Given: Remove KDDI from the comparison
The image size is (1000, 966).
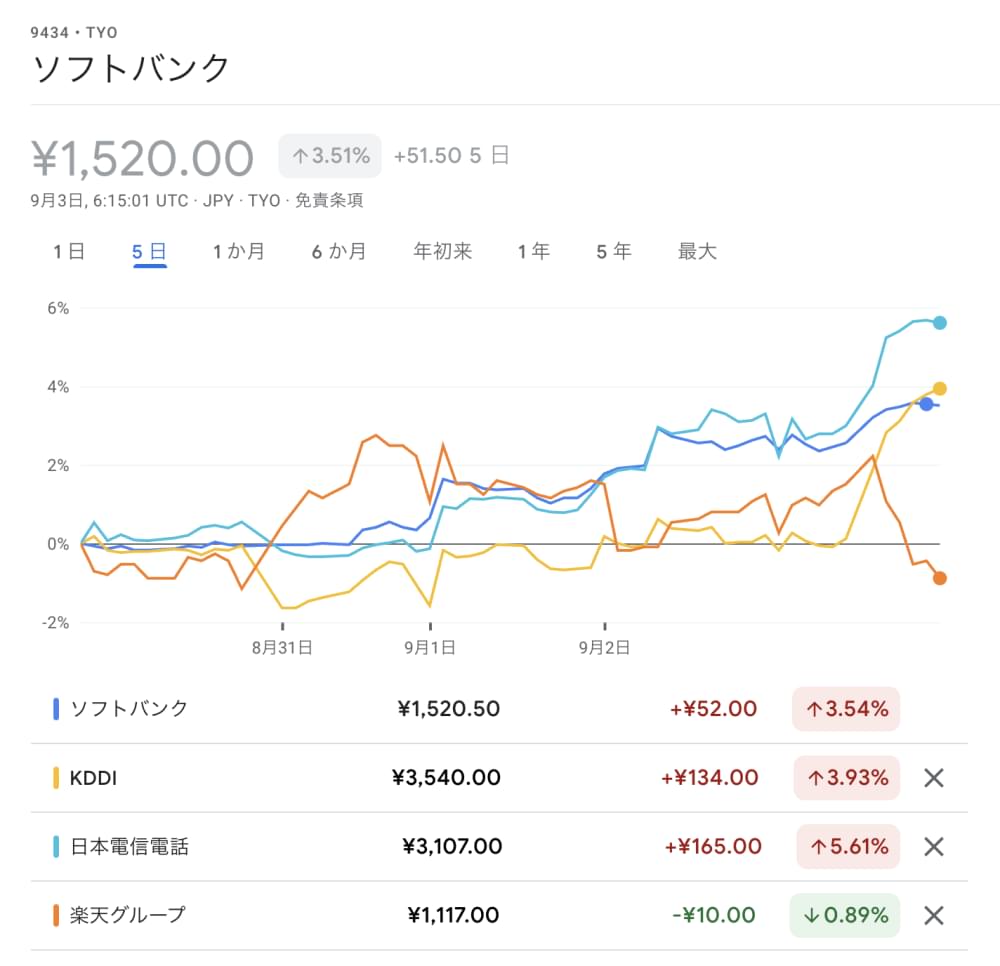Looking at the screenshot, I should pyautogui.click(x=933, y=778).
